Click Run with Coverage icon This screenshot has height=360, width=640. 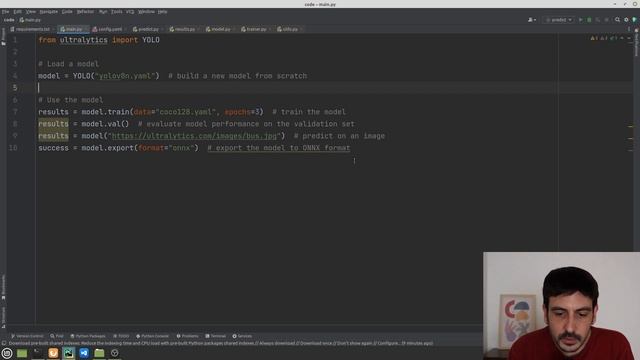pyautogui.click(x=598, y=20)
